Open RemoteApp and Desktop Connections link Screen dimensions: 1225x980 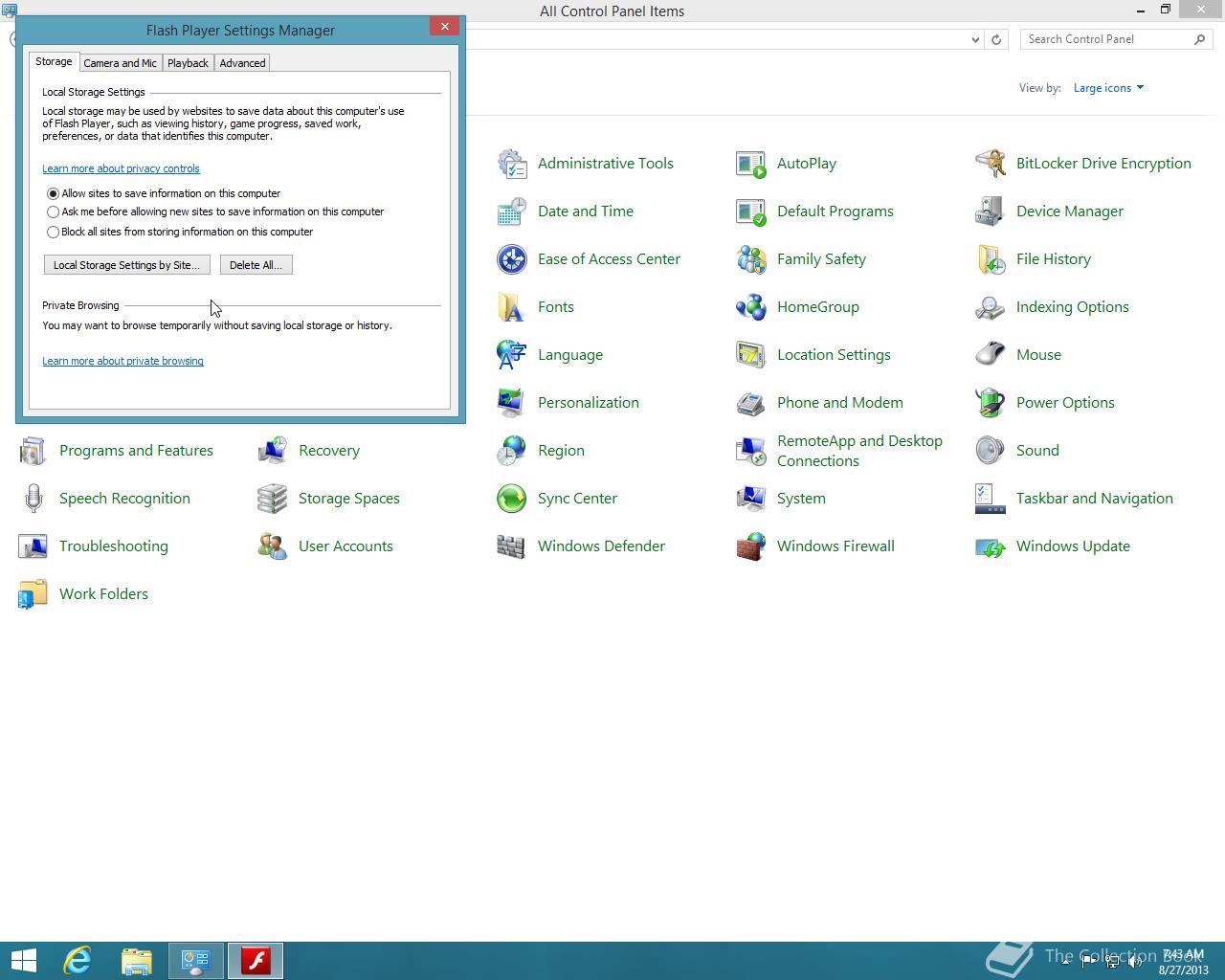859,451
